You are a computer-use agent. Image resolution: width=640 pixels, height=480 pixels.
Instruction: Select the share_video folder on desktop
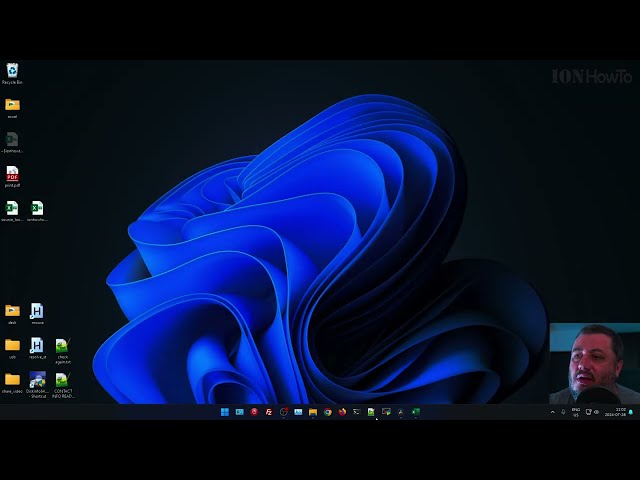tap(12, 382)
